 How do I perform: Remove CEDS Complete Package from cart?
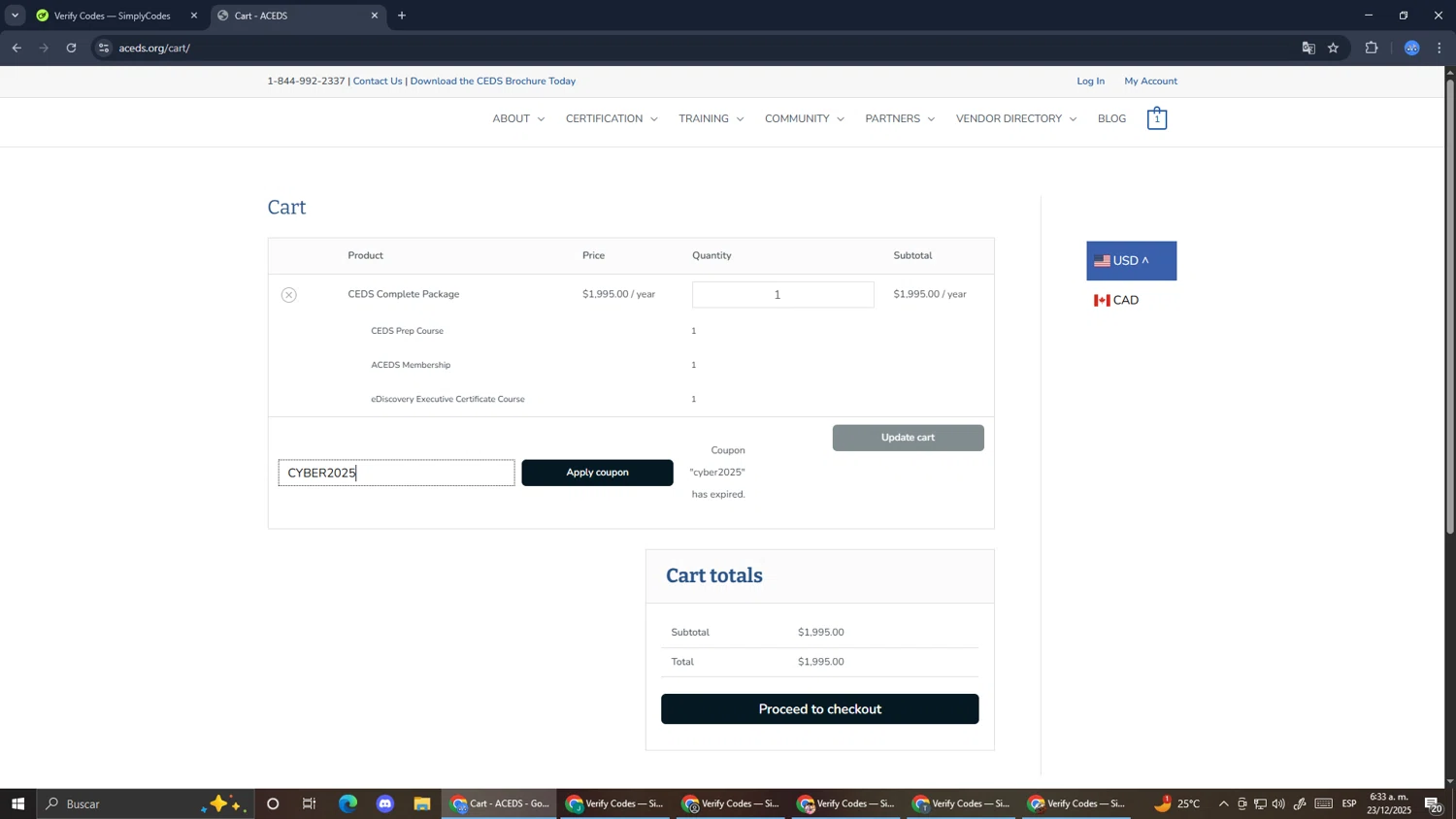(x=288, y=295)
